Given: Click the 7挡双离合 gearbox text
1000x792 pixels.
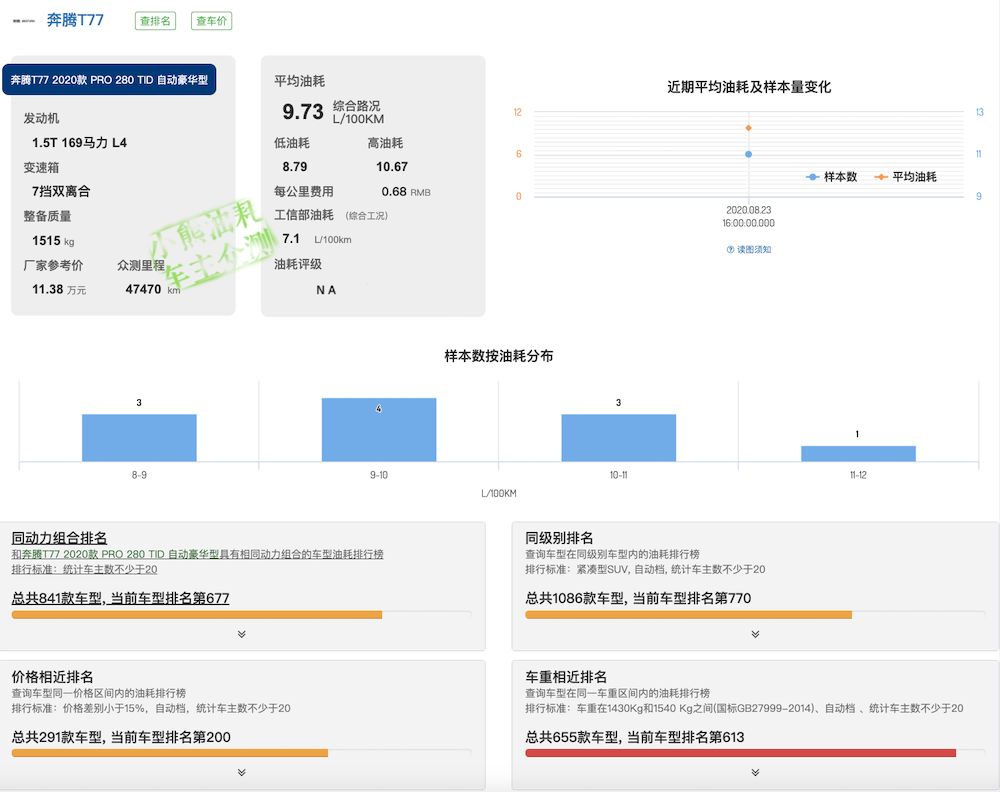Looking at the screenshot, I should (x=61, y=191).
